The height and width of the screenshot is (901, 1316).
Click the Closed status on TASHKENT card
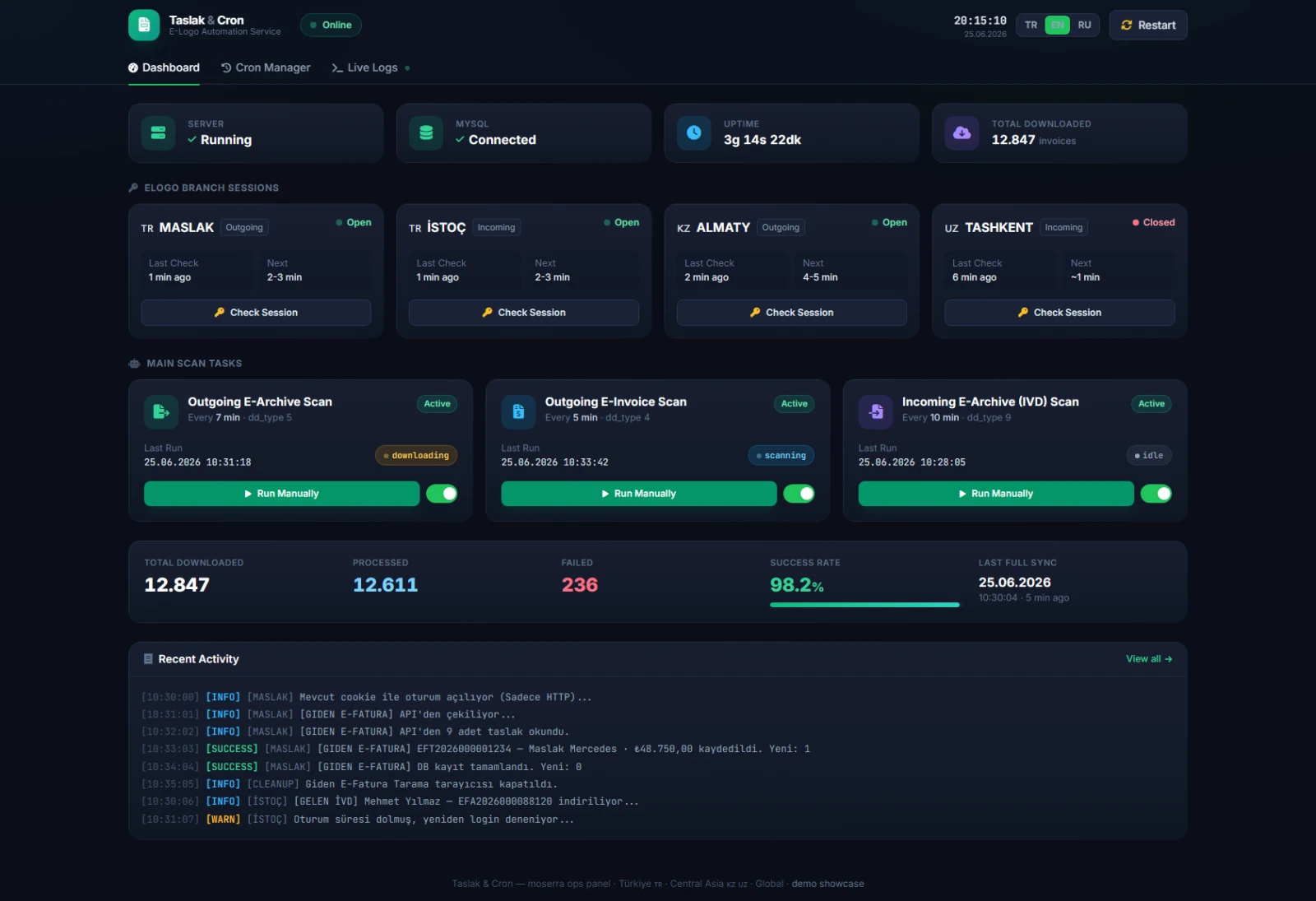1154,223
